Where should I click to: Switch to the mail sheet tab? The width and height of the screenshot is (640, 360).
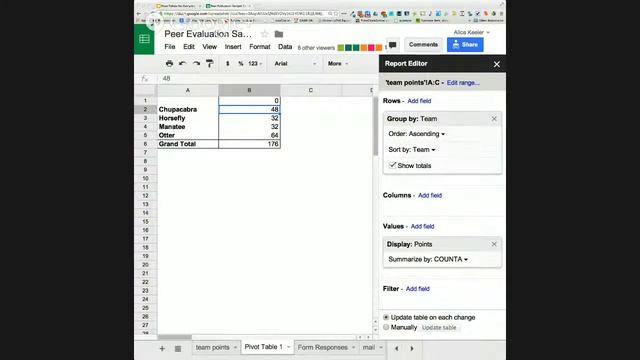(x=369, y=348)
